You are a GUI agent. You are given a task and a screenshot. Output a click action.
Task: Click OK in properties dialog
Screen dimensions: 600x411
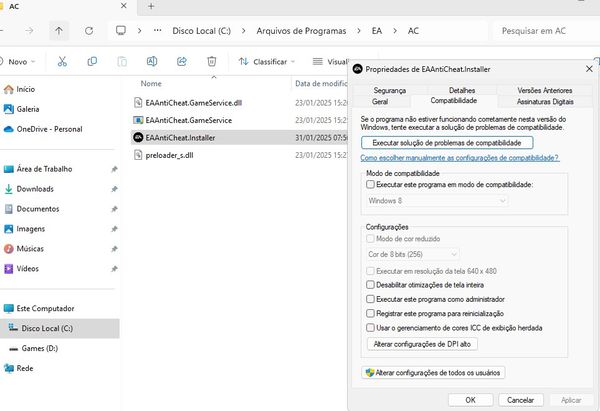(x=471, y=400)
